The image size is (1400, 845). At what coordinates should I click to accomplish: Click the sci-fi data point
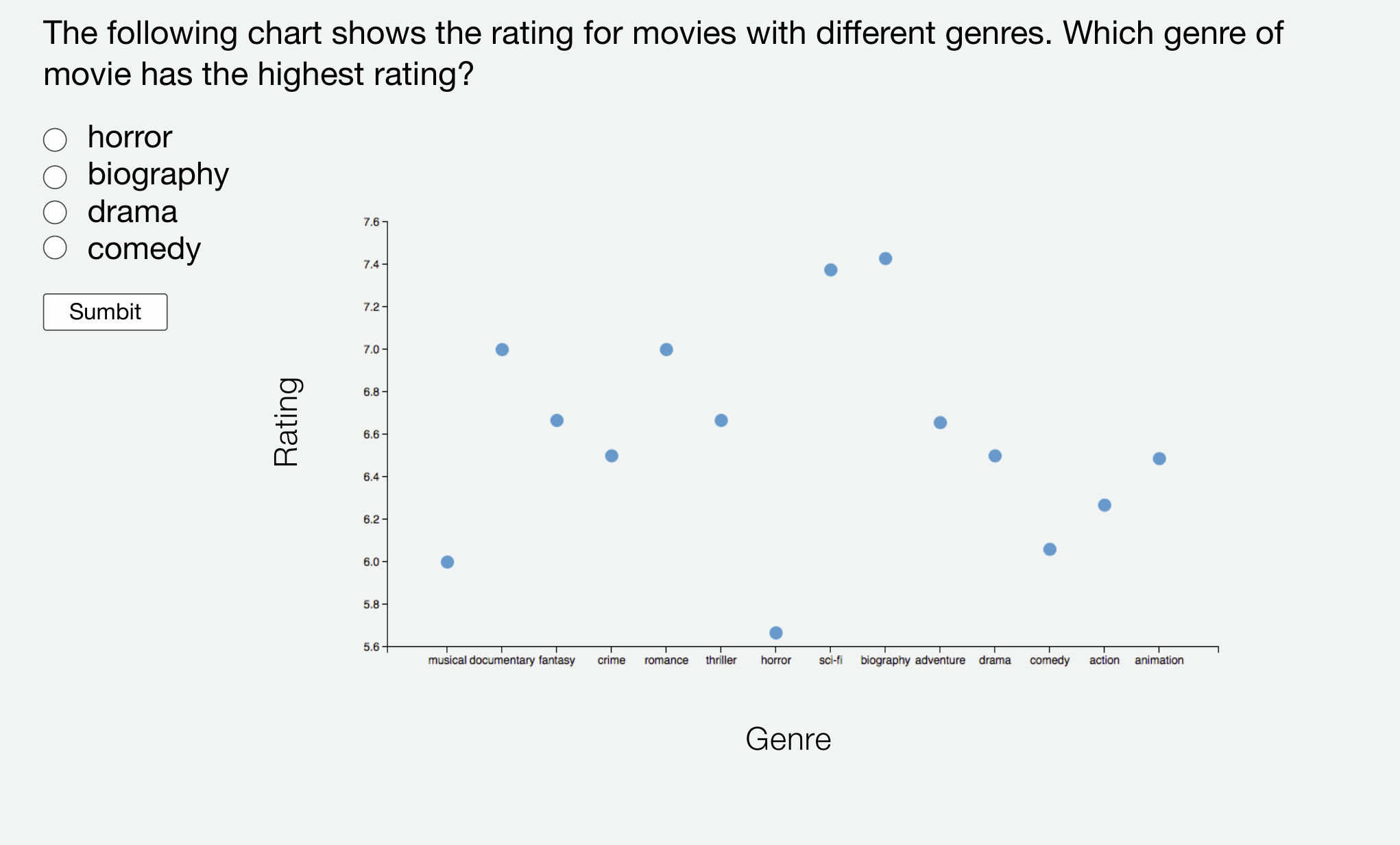click(830, 270)
